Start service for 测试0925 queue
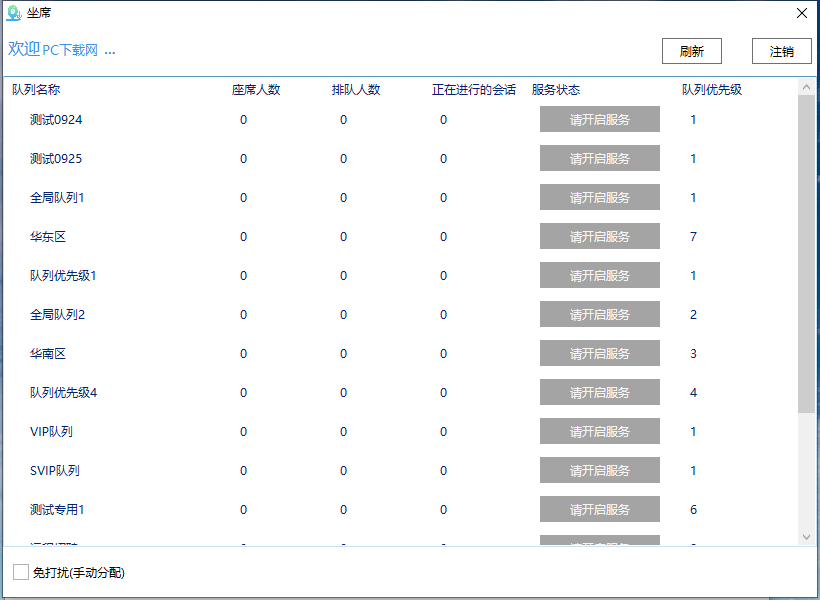Viewport: 820px width, 600px height. point(599,159)
